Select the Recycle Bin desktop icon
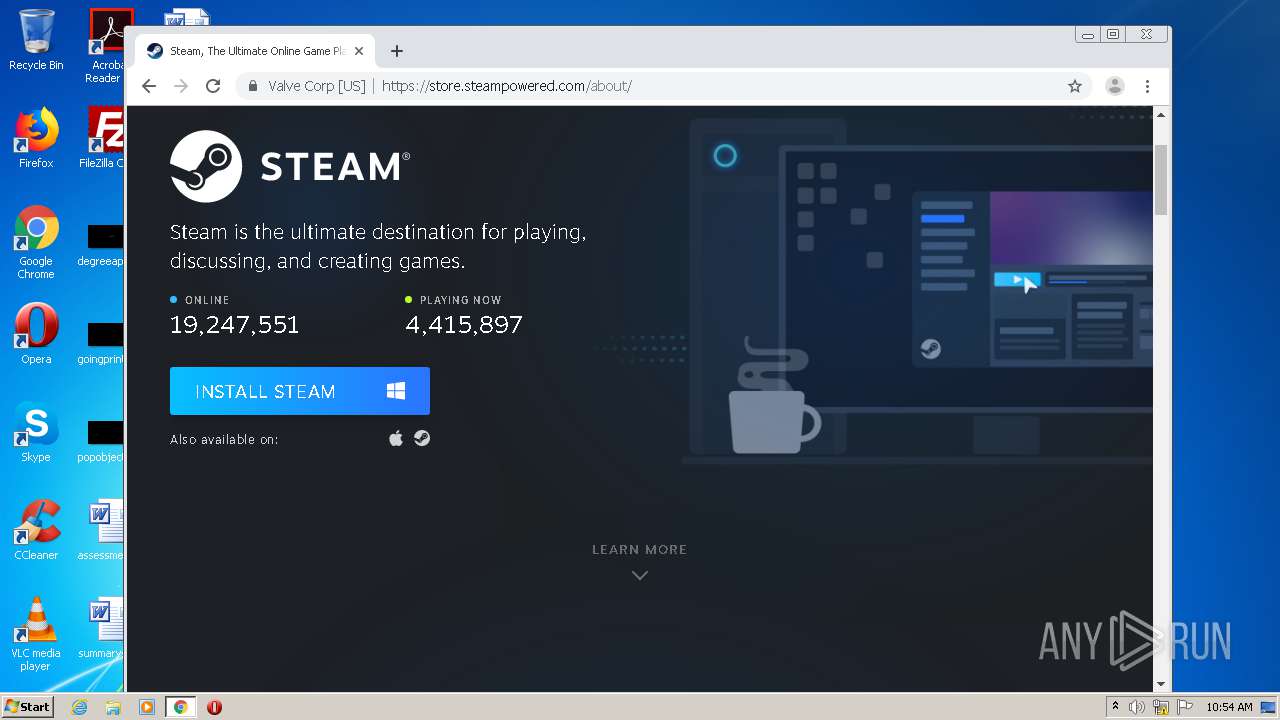 [36, 40]
